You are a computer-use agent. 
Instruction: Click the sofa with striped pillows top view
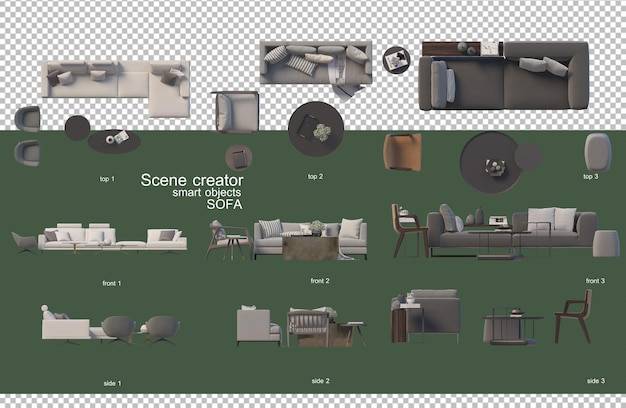(x=316, y=62)
